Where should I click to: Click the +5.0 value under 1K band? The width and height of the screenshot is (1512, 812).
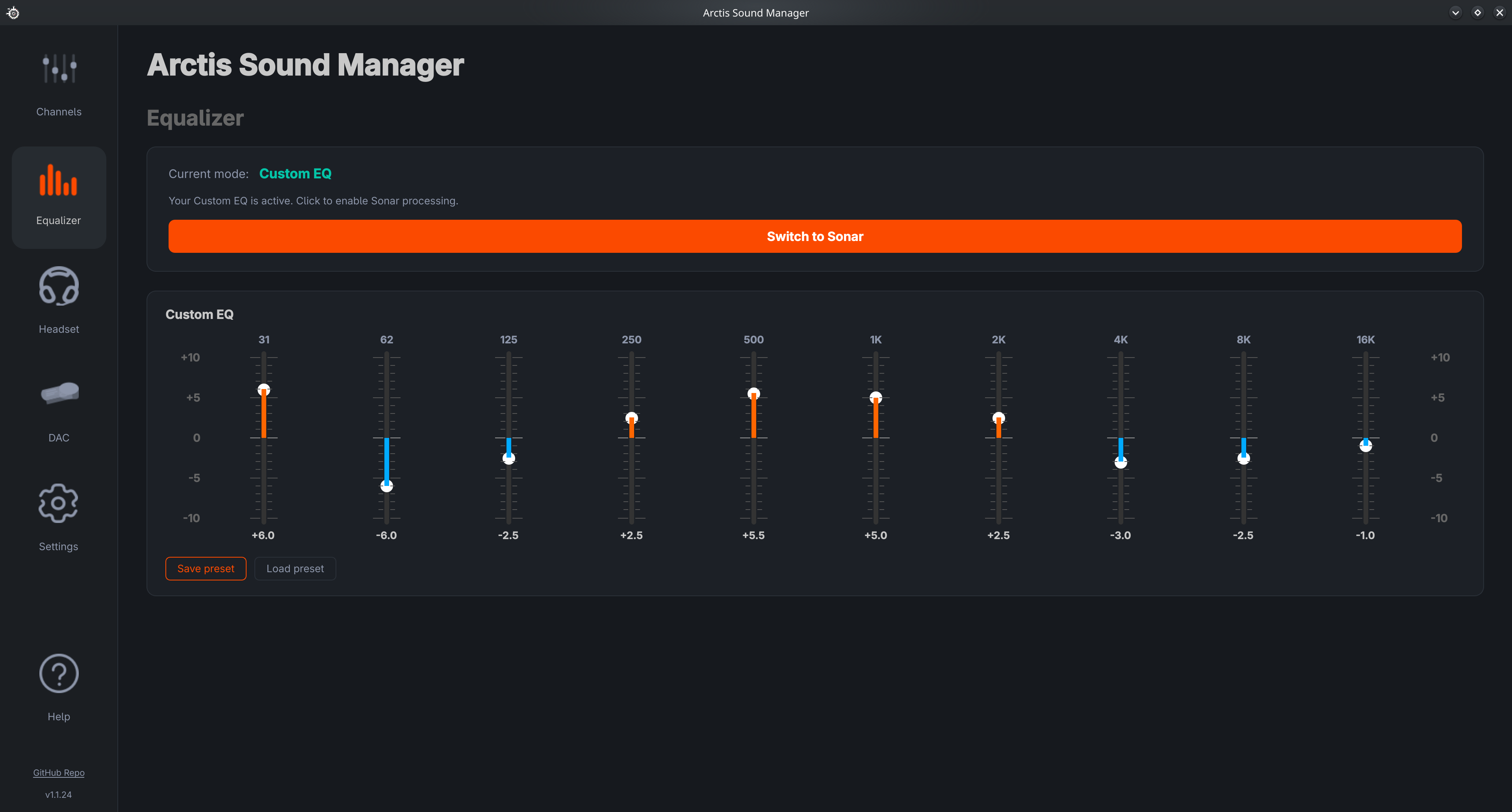pyautogui.click(x=876, y=535)
